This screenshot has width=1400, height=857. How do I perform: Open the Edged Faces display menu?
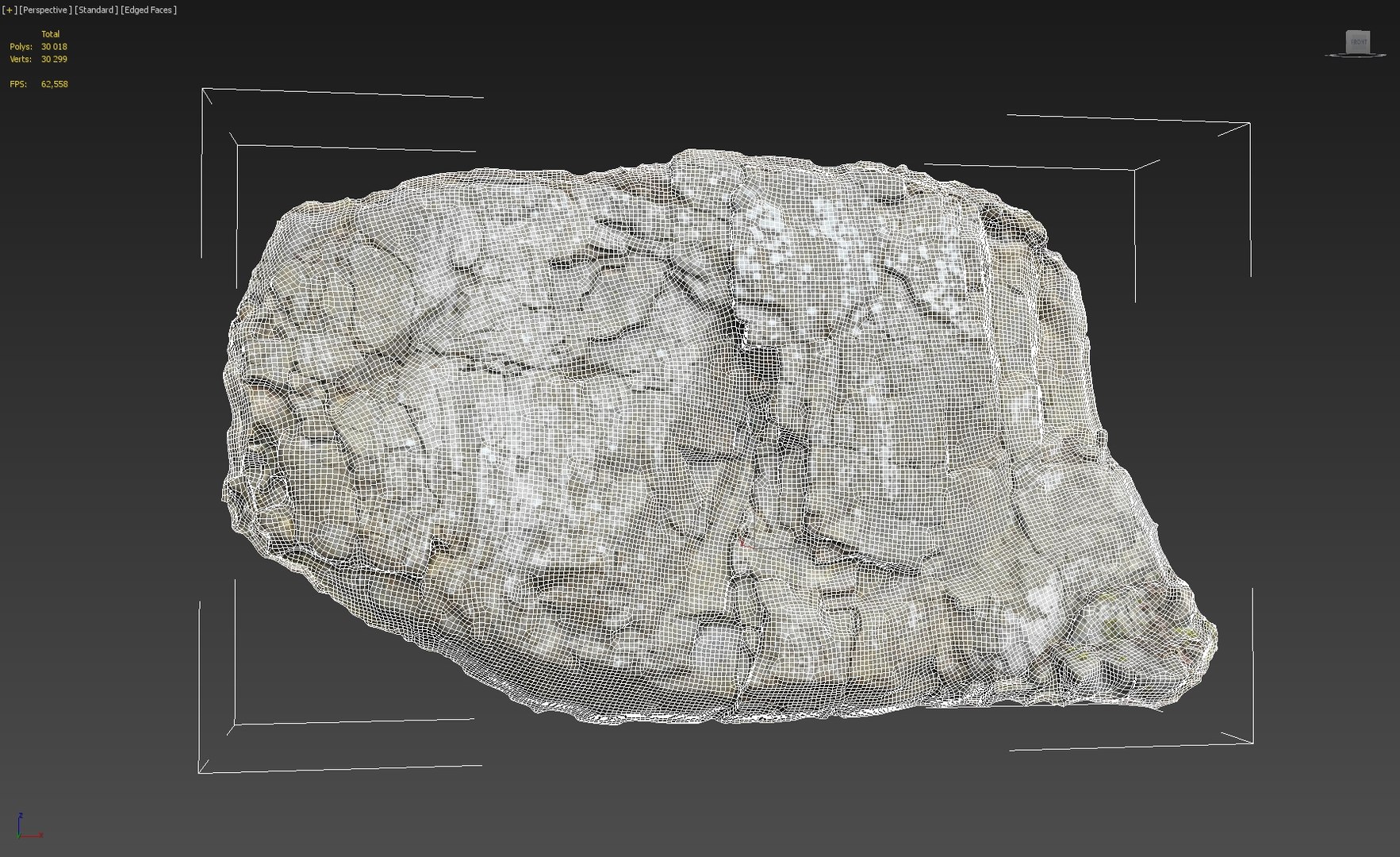click(148, 10)
